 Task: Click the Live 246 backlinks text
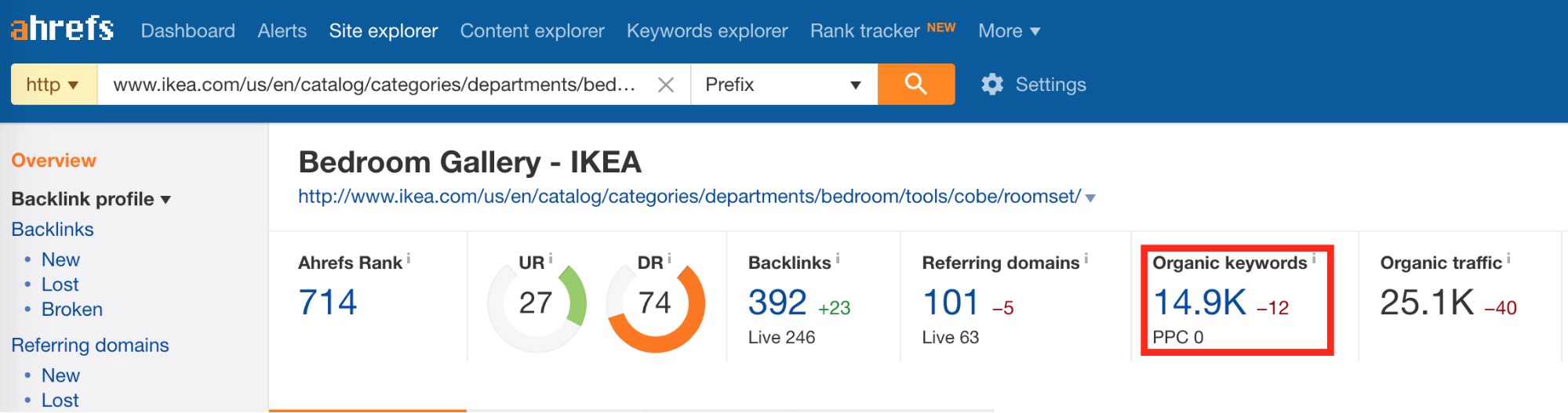click(x=781, y=338)
